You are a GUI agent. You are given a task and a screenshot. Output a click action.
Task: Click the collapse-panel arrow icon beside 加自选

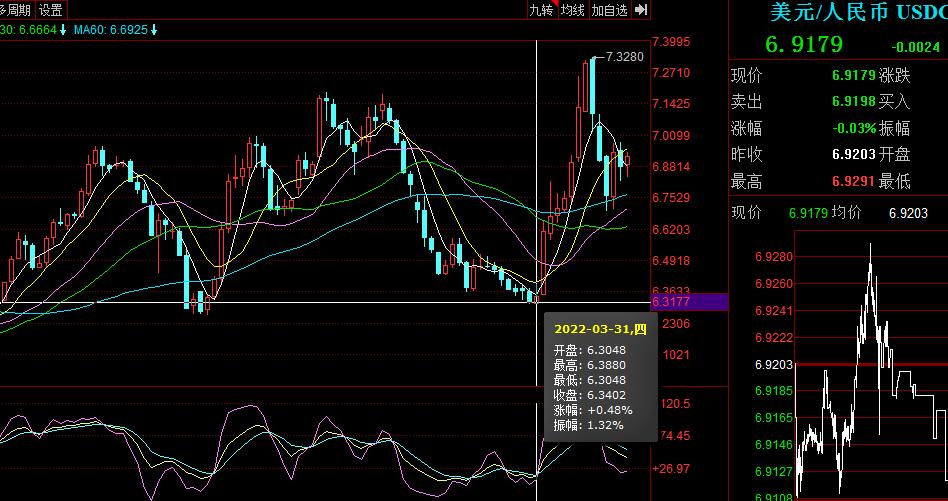tap(641, 10)
